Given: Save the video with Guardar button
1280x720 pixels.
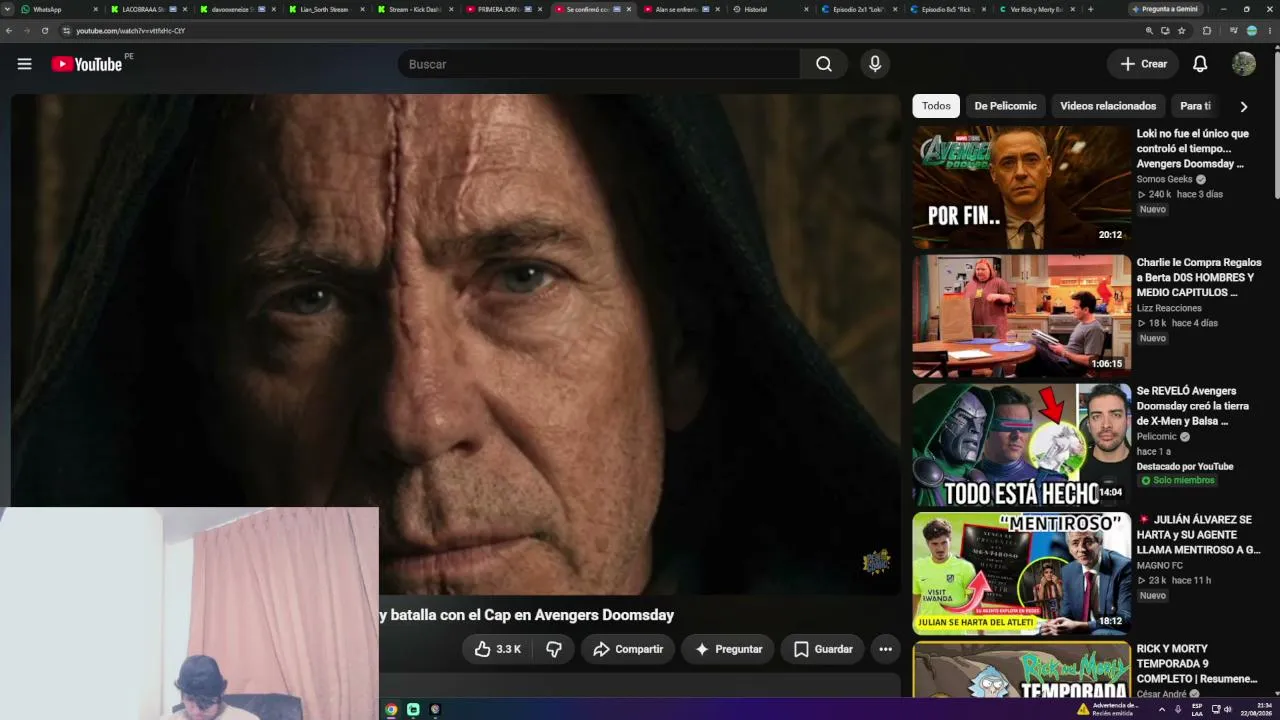Looking at the screenshot, I should (823, 649).
